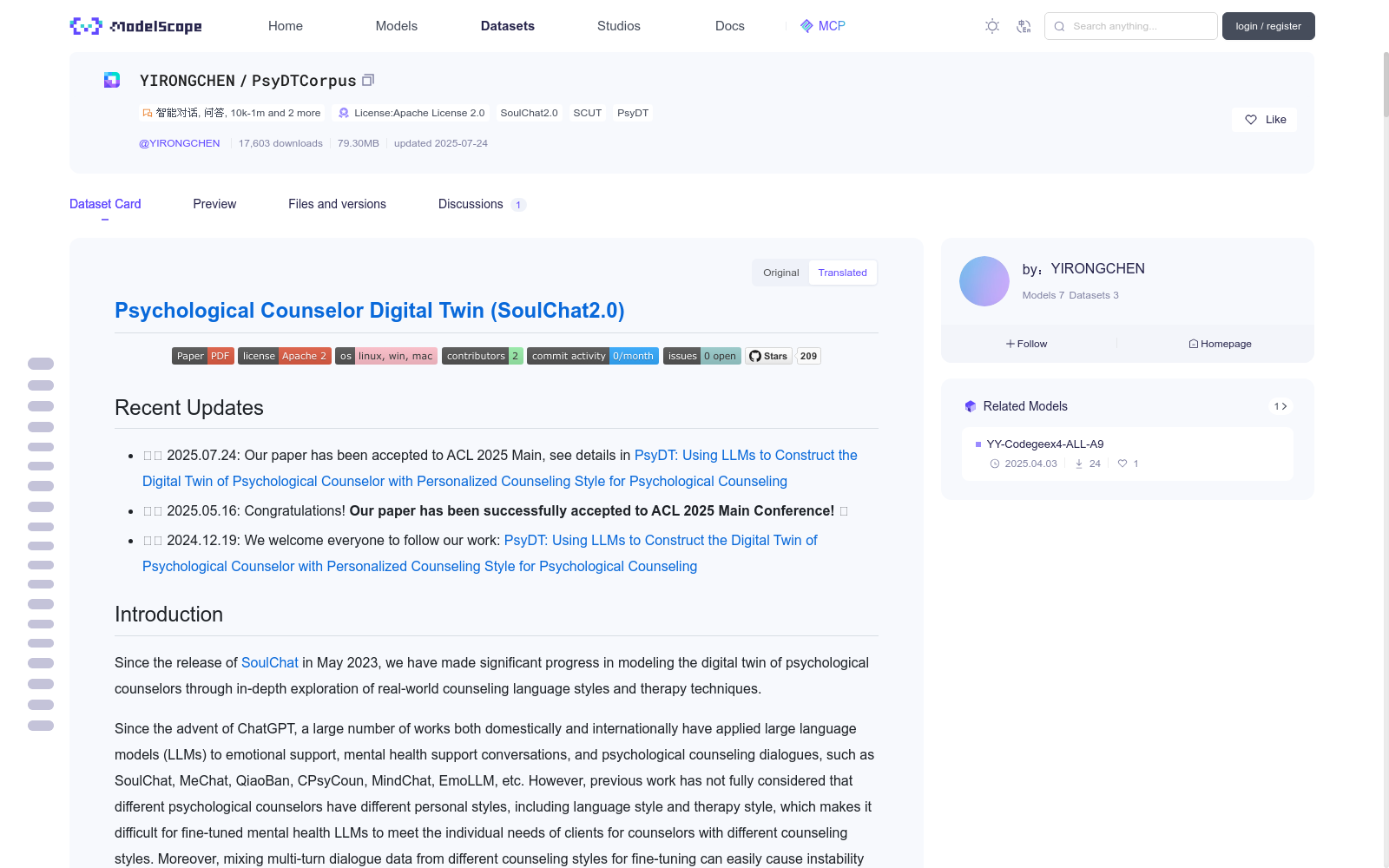Open the GitHub Stars badge
This screenshot has height=868, width=1389.
tap(768, 356)
